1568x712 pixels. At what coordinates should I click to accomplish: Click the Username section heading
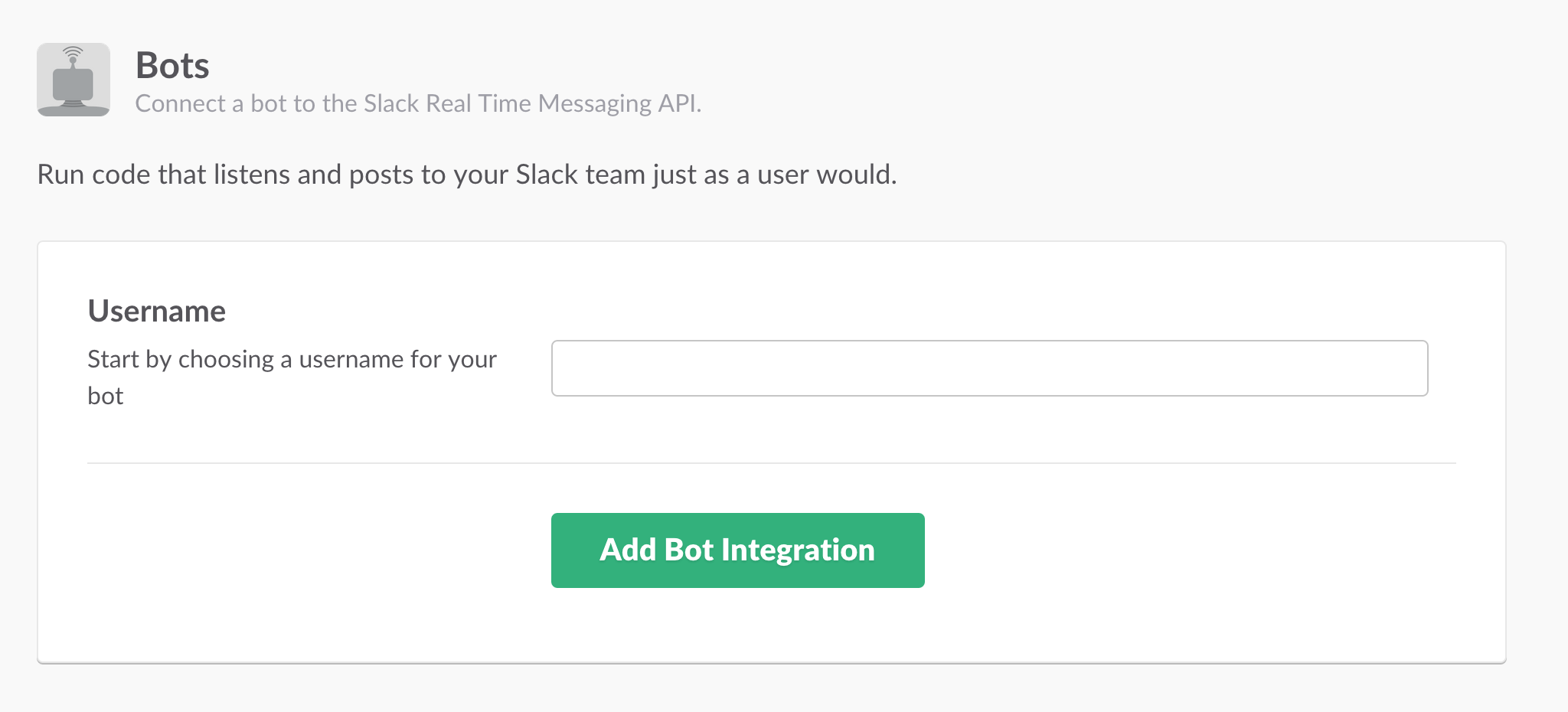[157, 311]
